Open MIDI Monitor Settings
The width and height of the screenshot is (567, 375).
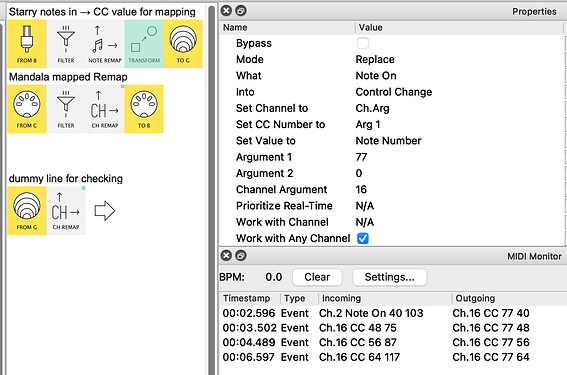tap(389, 277)
